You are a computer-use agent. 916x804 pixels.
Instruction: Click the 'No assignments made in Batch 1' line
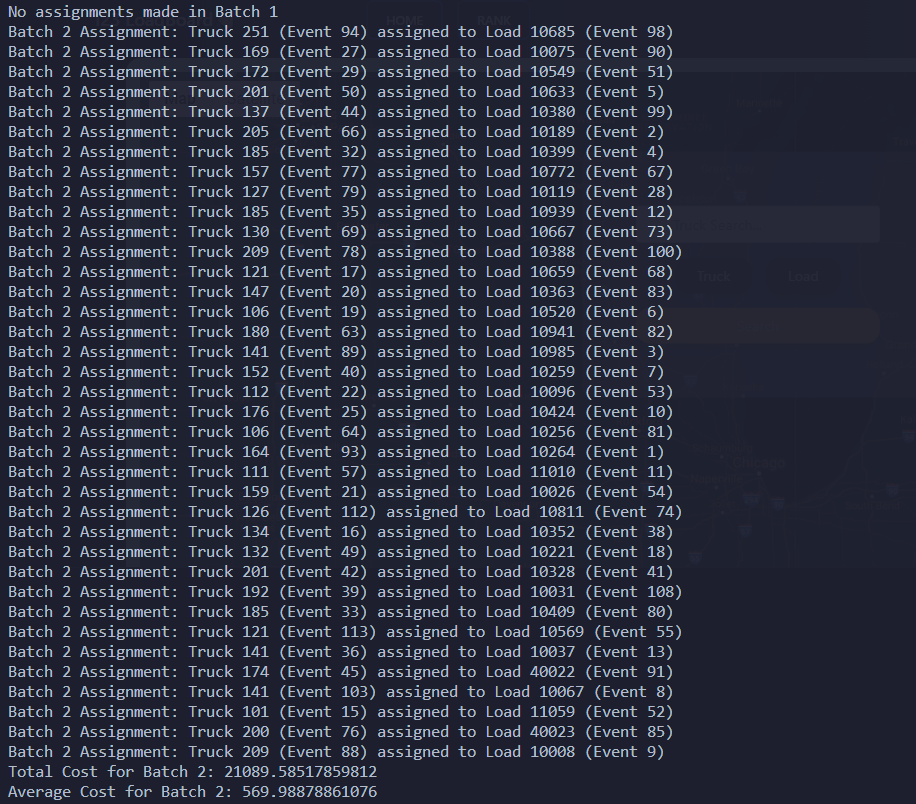tap(143, 12)
